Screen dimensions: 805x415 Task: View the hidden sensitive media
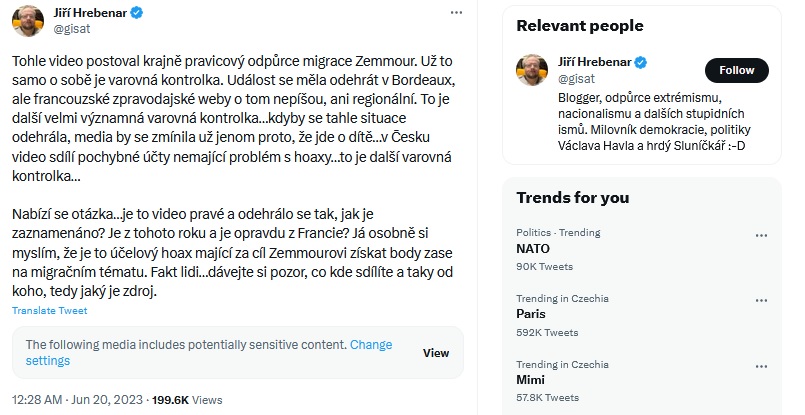pos(436,353)
